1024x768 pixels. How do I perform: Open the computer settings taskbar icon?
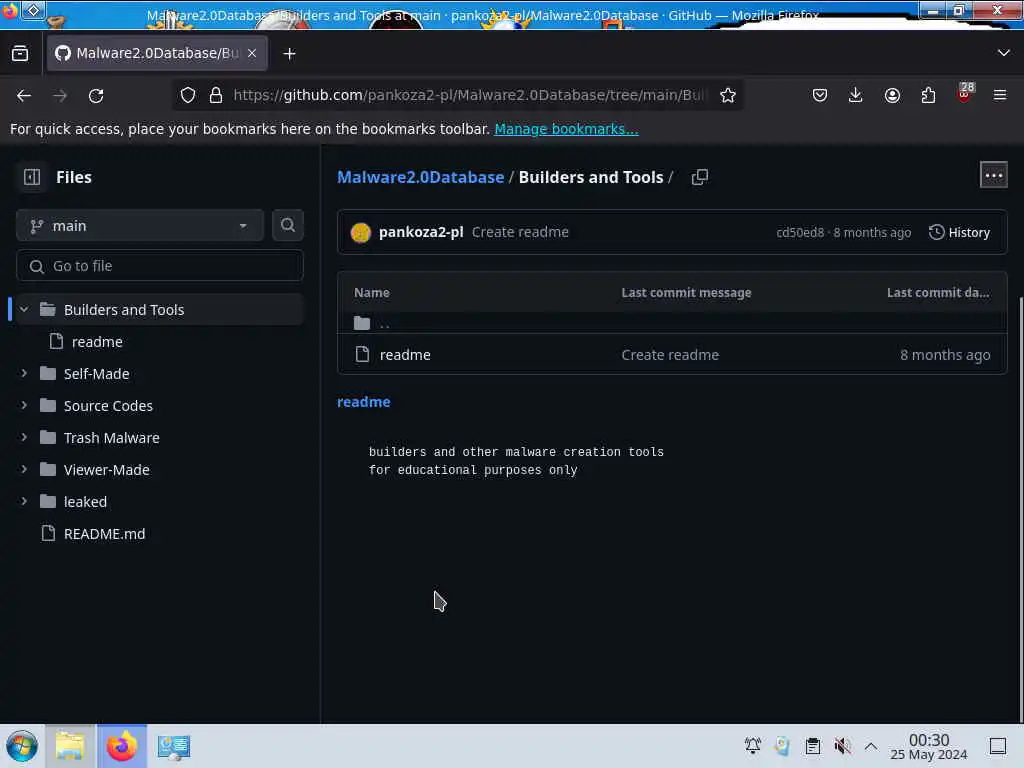pyautogui.click(x=174, y=746)
